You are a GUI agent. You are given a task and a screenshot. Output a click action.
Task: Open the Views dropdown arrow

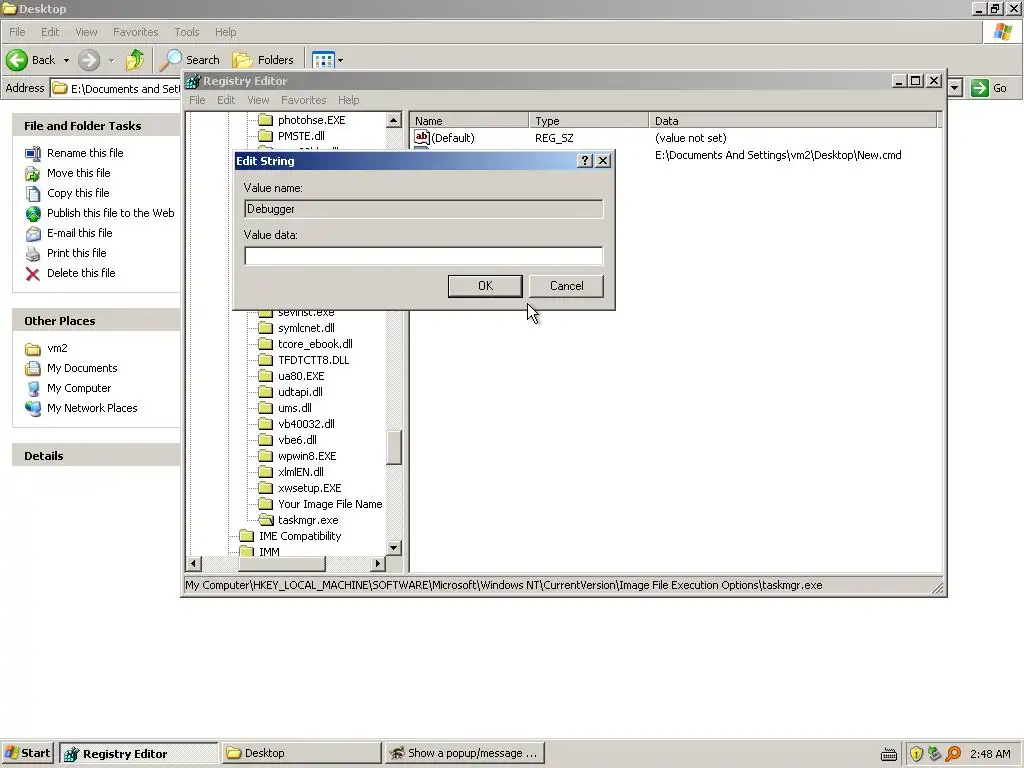pyautogui.click(x=340, y=61)
